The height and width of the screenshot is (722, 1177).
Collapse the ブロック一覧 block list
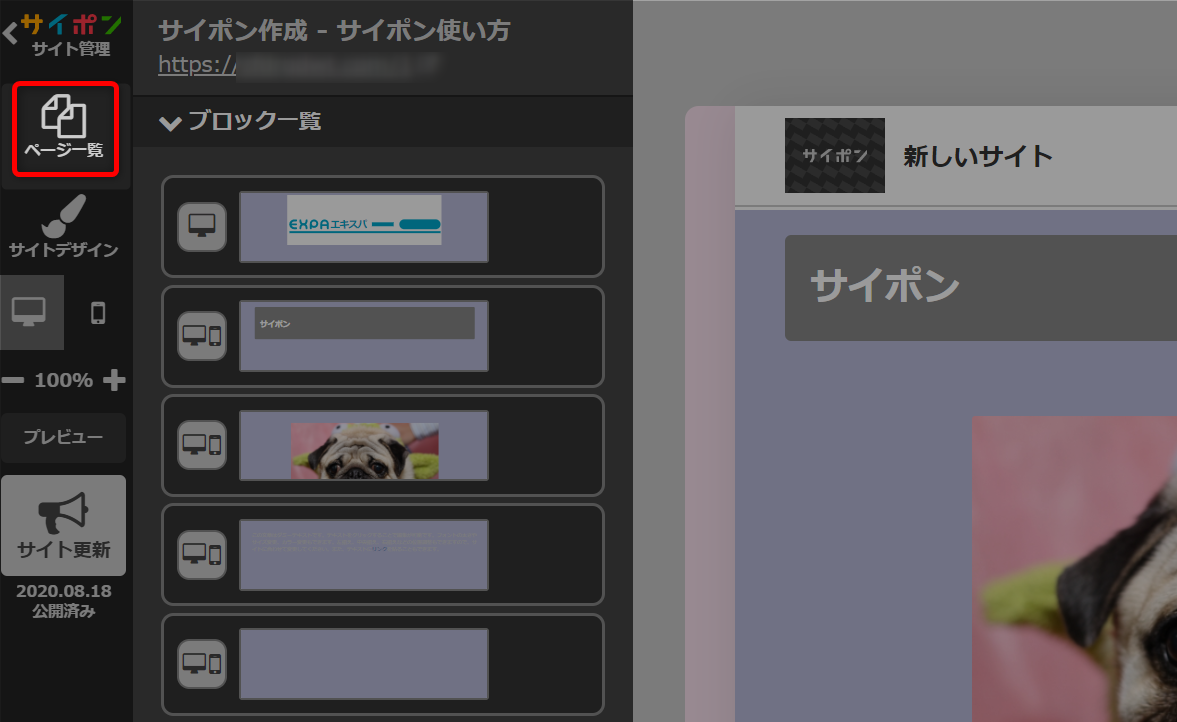(240, 122)
